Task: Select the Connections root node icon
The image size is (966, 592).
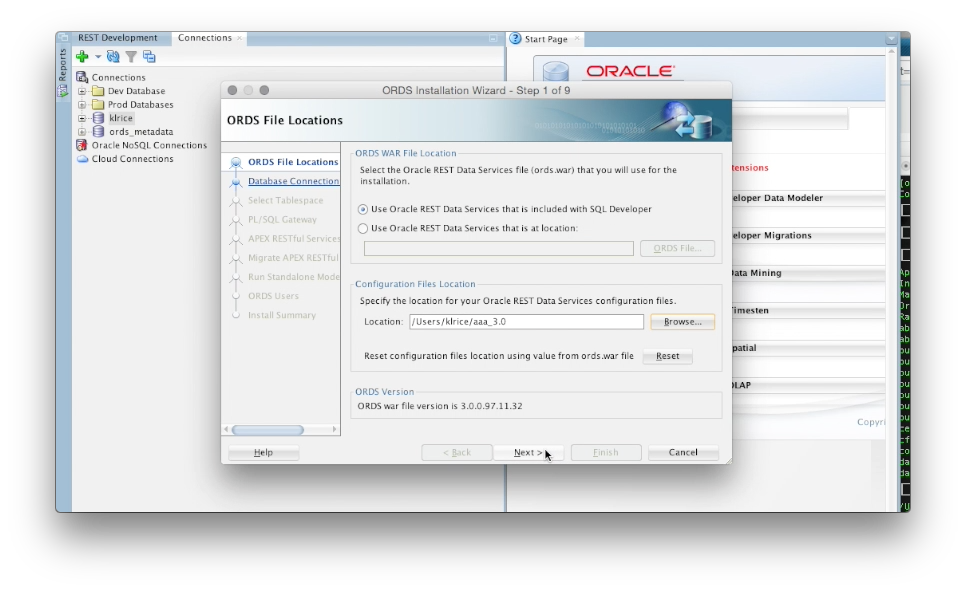Action: pyautogui.click(x=82, y=77)
